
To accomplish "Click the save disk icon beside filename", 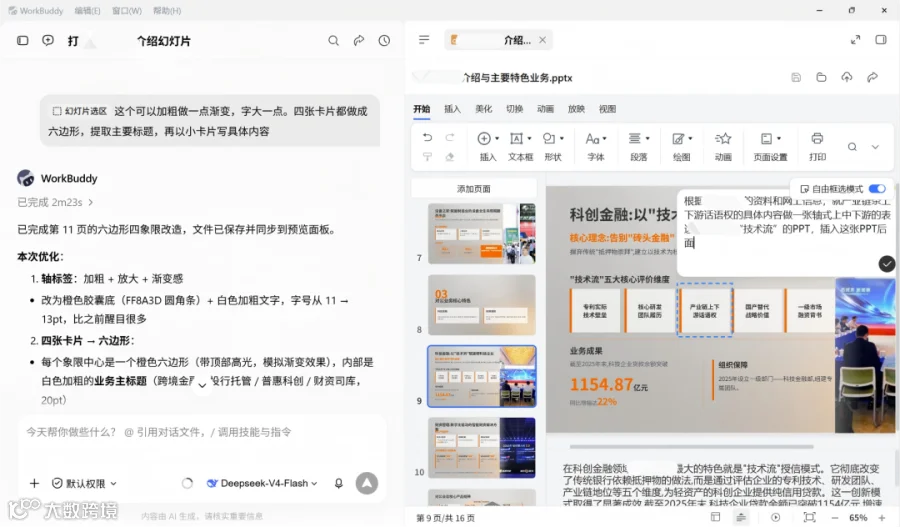I will [x=796, y=78].
